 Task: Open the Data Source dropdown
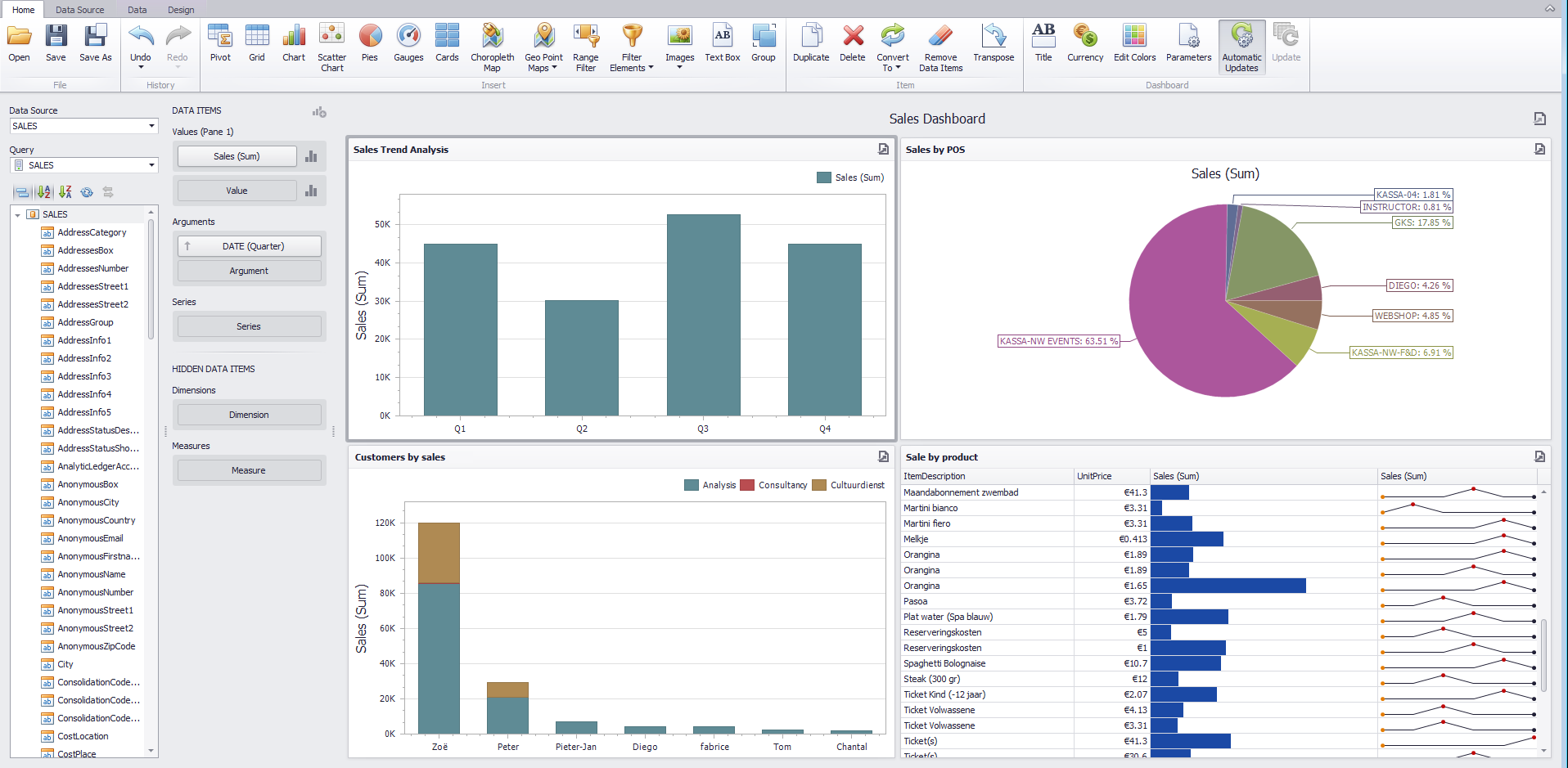[151, 126]
